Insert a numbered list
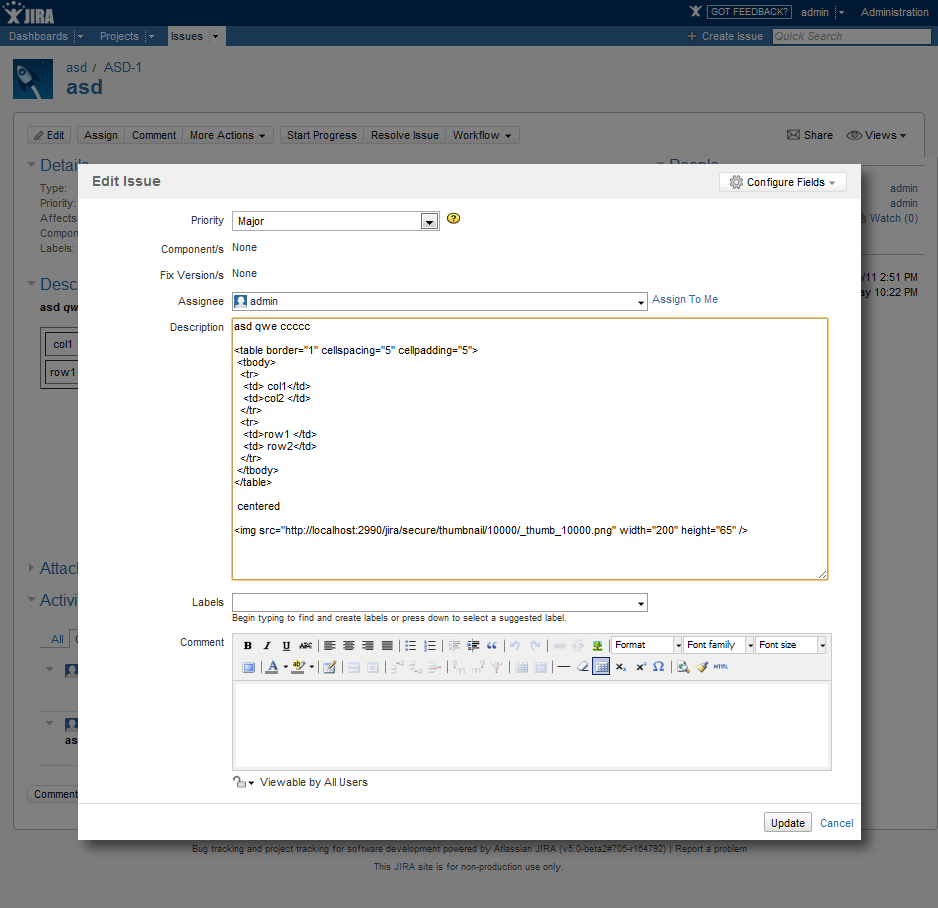The image size is (938, 908). click(430, 646)
